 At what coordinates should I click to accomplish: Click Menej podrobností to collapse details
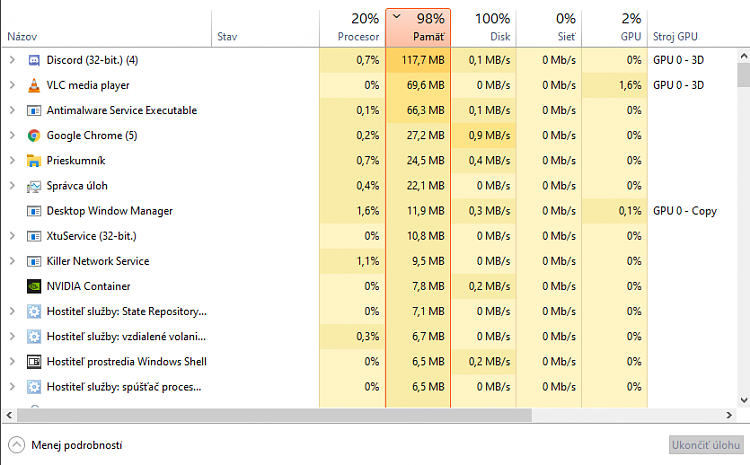(66, 445)
